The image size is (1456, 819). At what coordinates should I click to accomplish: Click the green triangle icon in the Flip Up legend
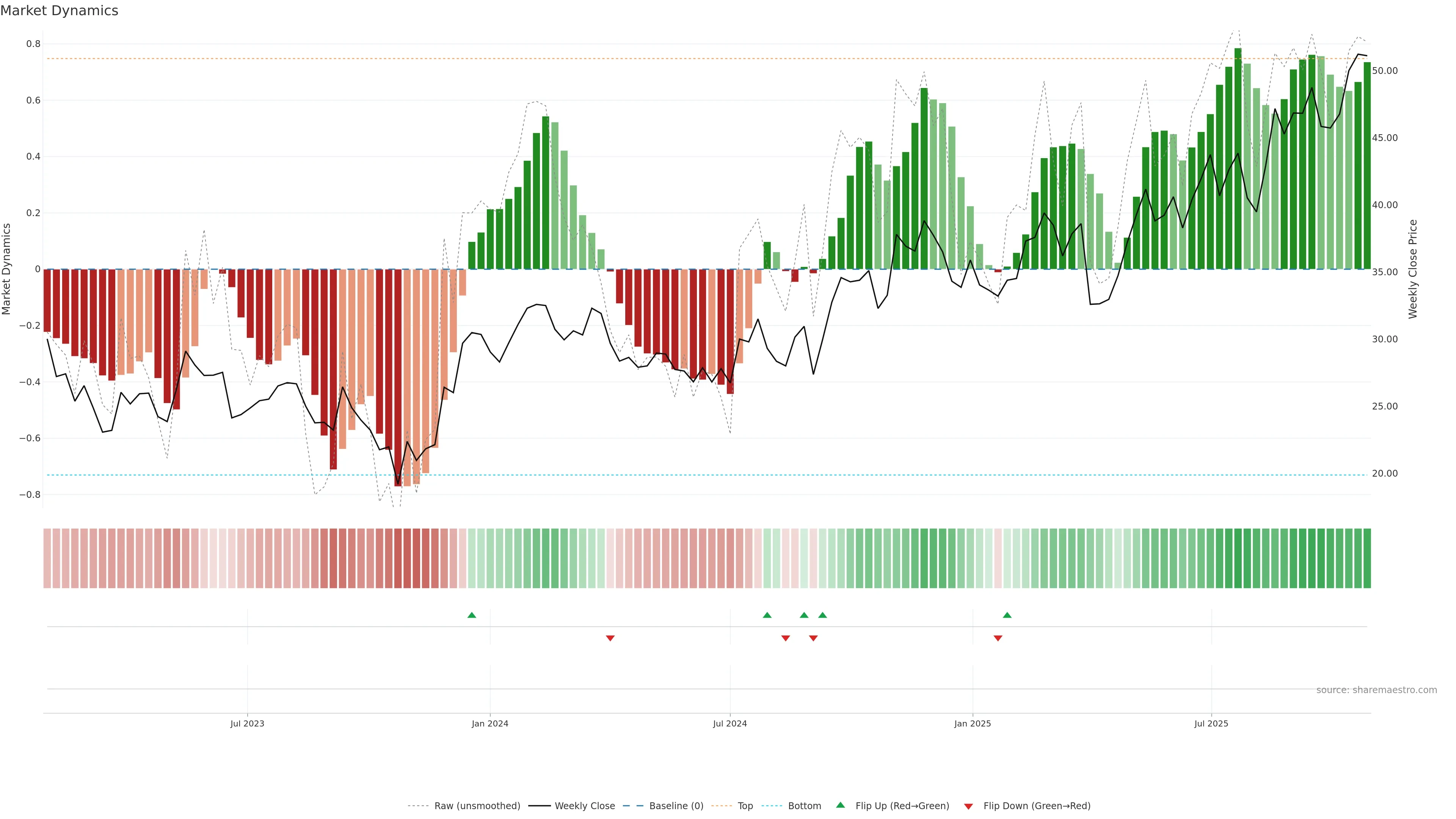pyautogui.click(x=841, y=805)
